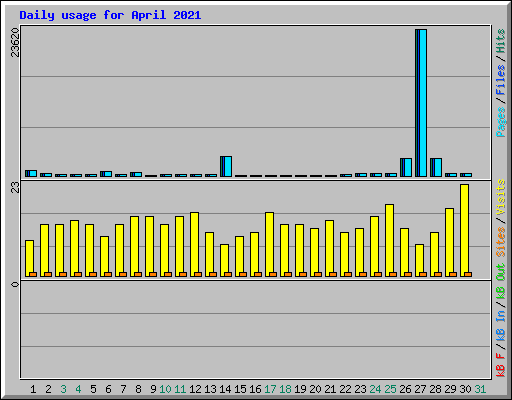Viewport: 512px width, 400px height.
Task: Click the yellow visits bar for day 29
Action: coord(449,242)
